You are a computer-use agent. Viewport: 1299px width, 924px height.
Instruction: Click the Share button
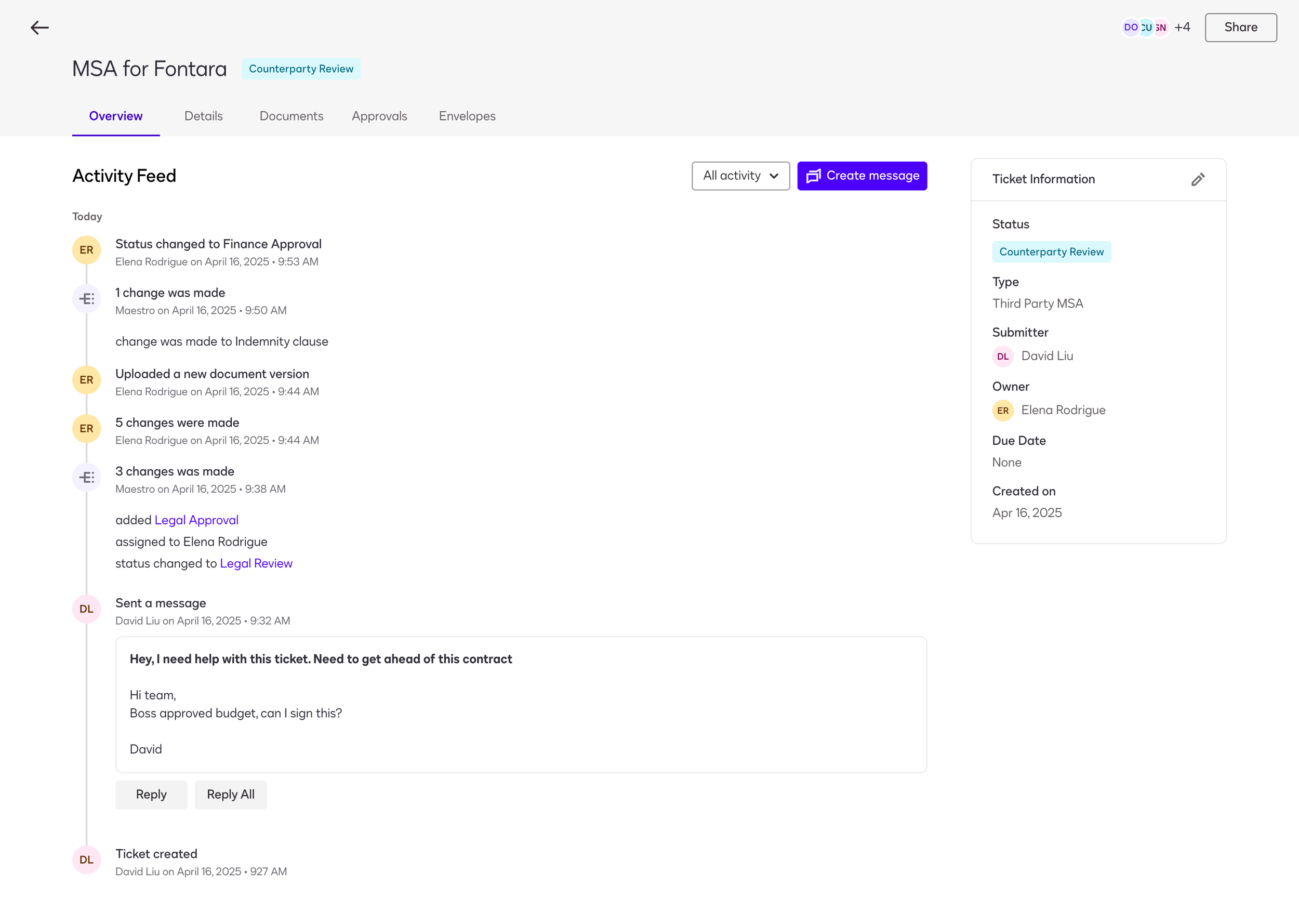(1240, 28)
